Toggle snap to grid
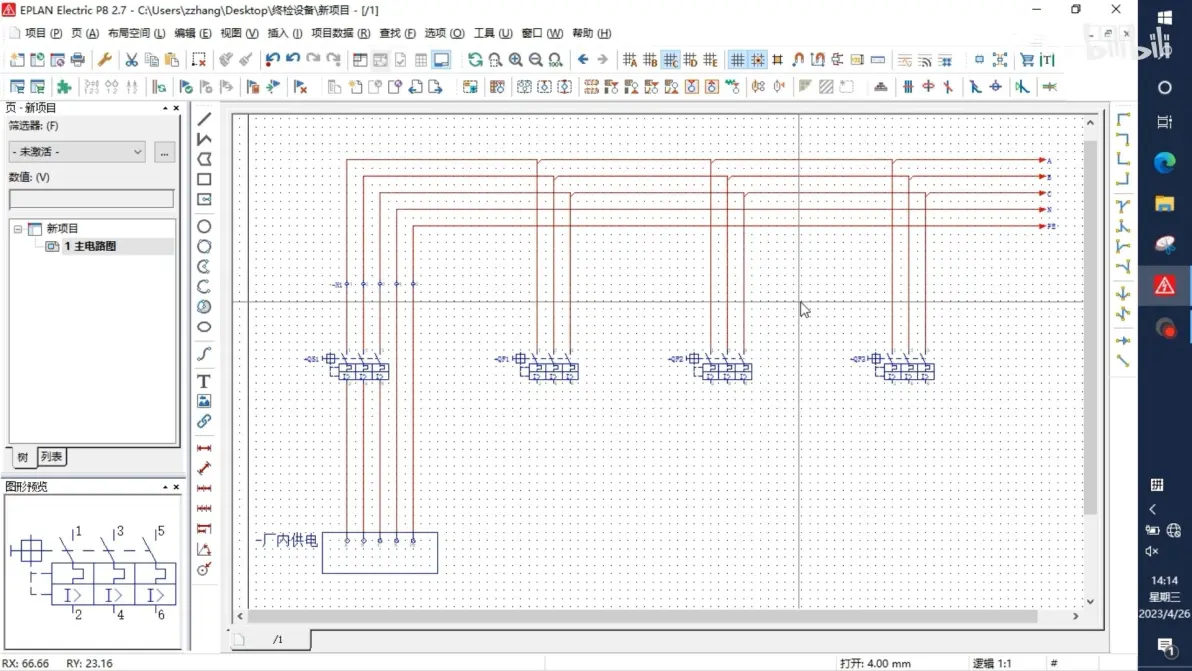The image size is (1192, 671). pyautogui.click(x=758, y=59)
